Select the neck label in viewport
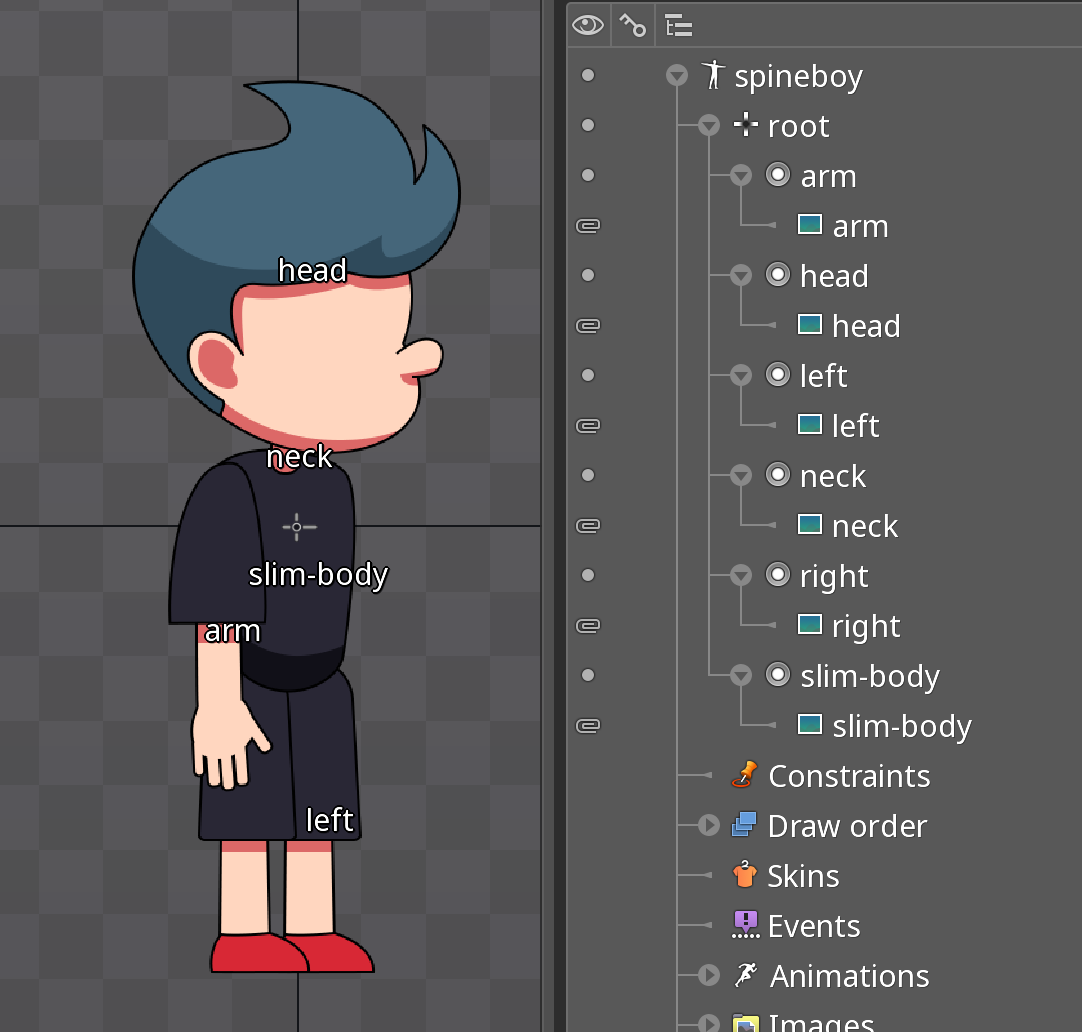1082x1032 pixels. point(299,457)
